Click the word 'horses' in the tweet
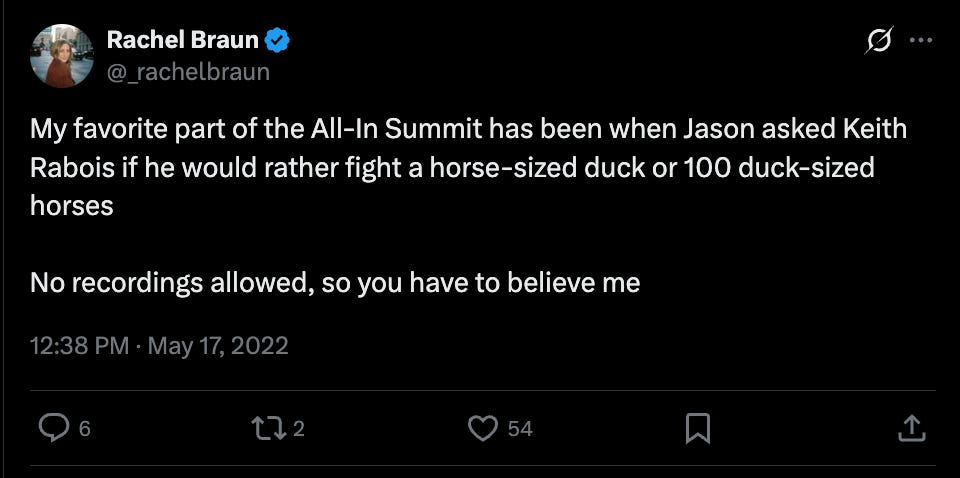The image size is (960, 478). [x=71, y=205]
